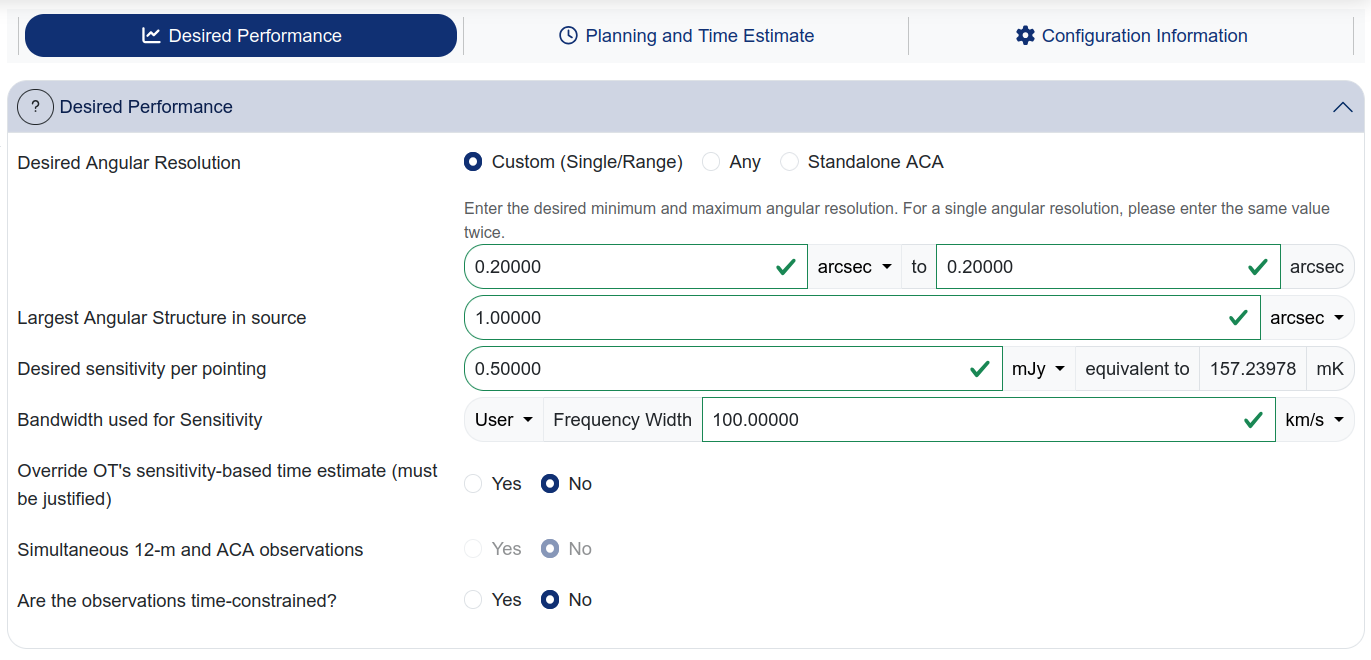This screenshot has width=1371, height=660.
Task: Choose Standalone ACA radio option
Action: [789, 162]
